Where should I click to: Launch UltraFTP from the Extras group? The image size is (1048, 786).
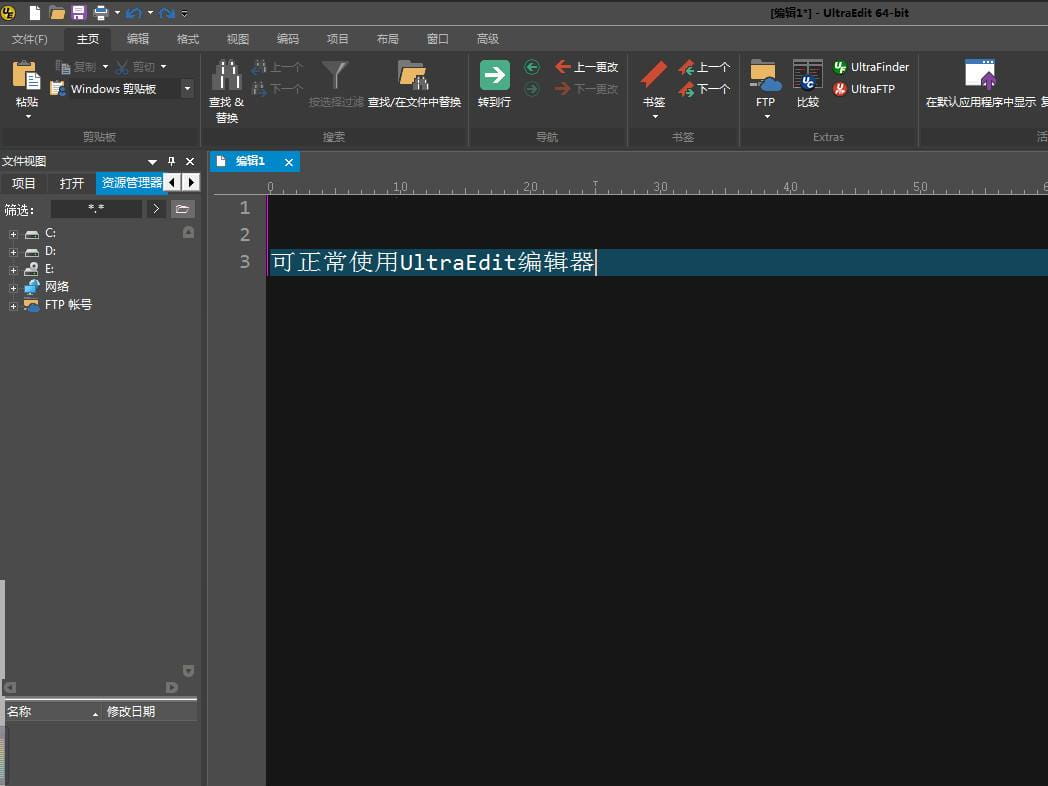click(x=866, y=89)
